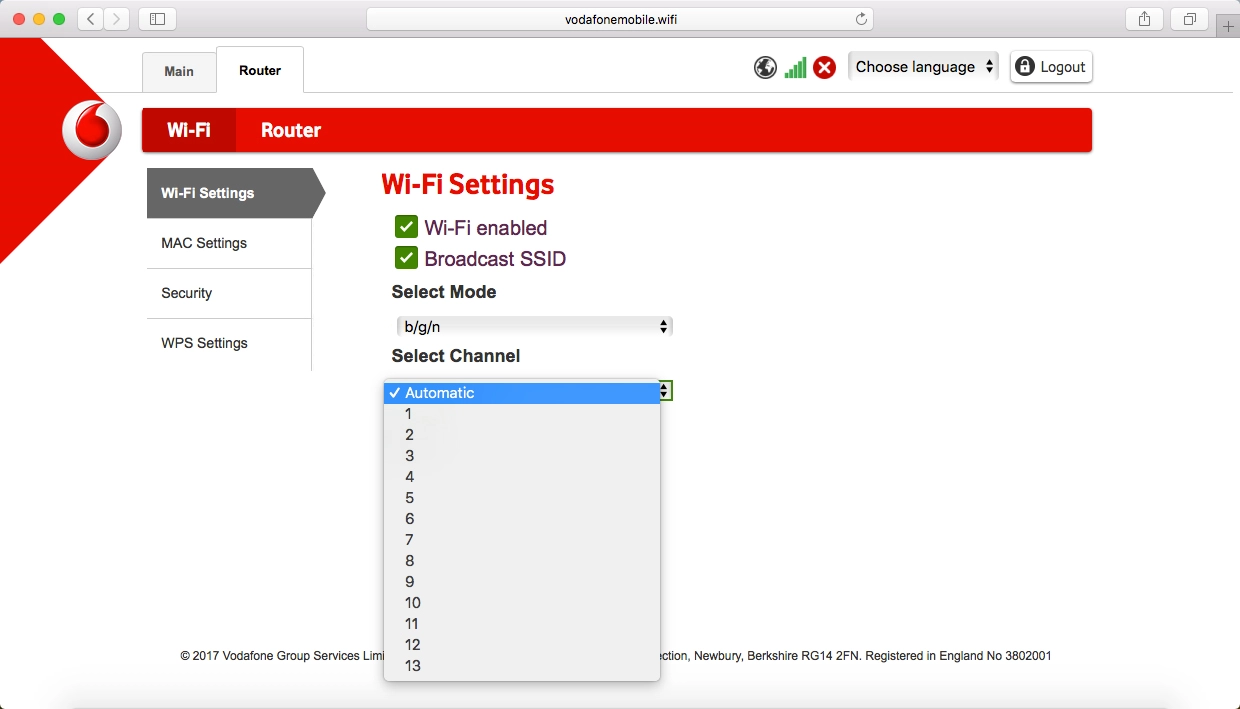This screenshot has width=1240, height=709.
Task: Click the globe network status icon
Action: point(765,67)
